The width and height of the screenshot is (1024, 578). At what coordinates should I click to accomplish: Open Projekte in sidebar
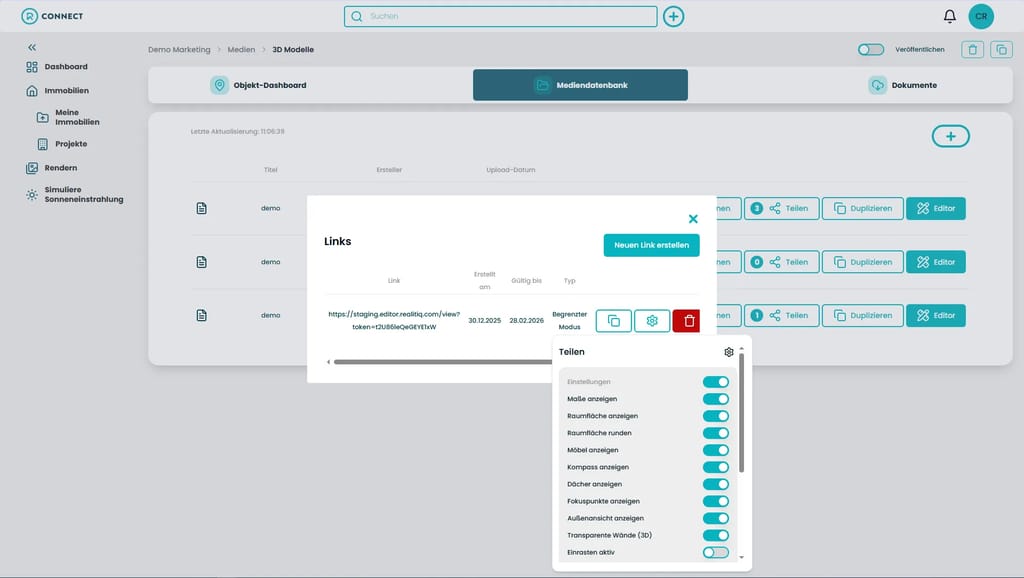coord(62,144)
